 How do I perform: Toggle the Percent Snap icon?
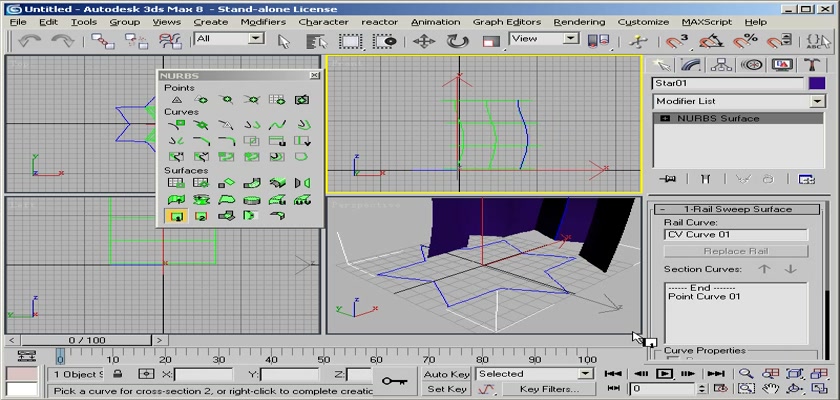[745, 41]
